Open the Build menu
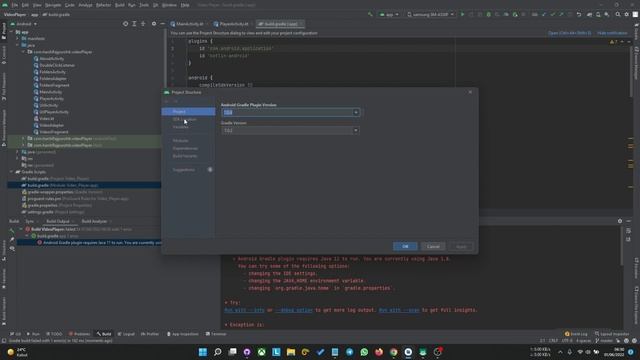640x360 pixels. [x=120, y=5]
